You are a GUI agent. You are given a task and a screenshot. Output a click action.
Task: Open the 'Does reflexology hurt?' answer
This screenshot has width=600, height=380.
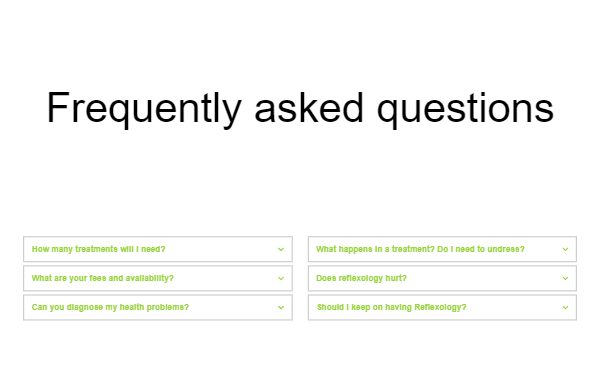tap(442, 278)
